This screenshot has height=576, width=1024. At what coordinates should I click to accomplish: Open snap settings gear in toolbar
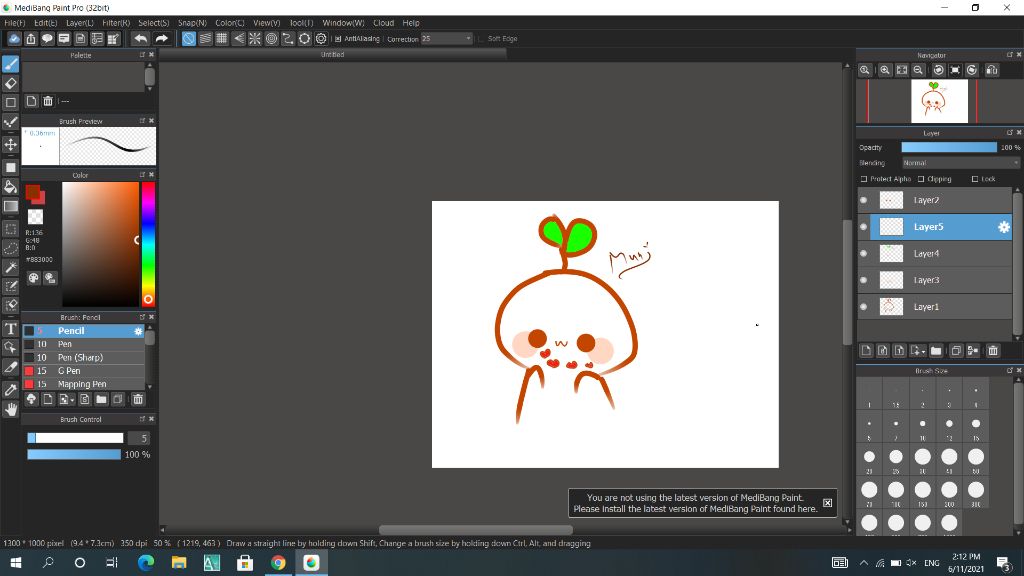[321, 39]
